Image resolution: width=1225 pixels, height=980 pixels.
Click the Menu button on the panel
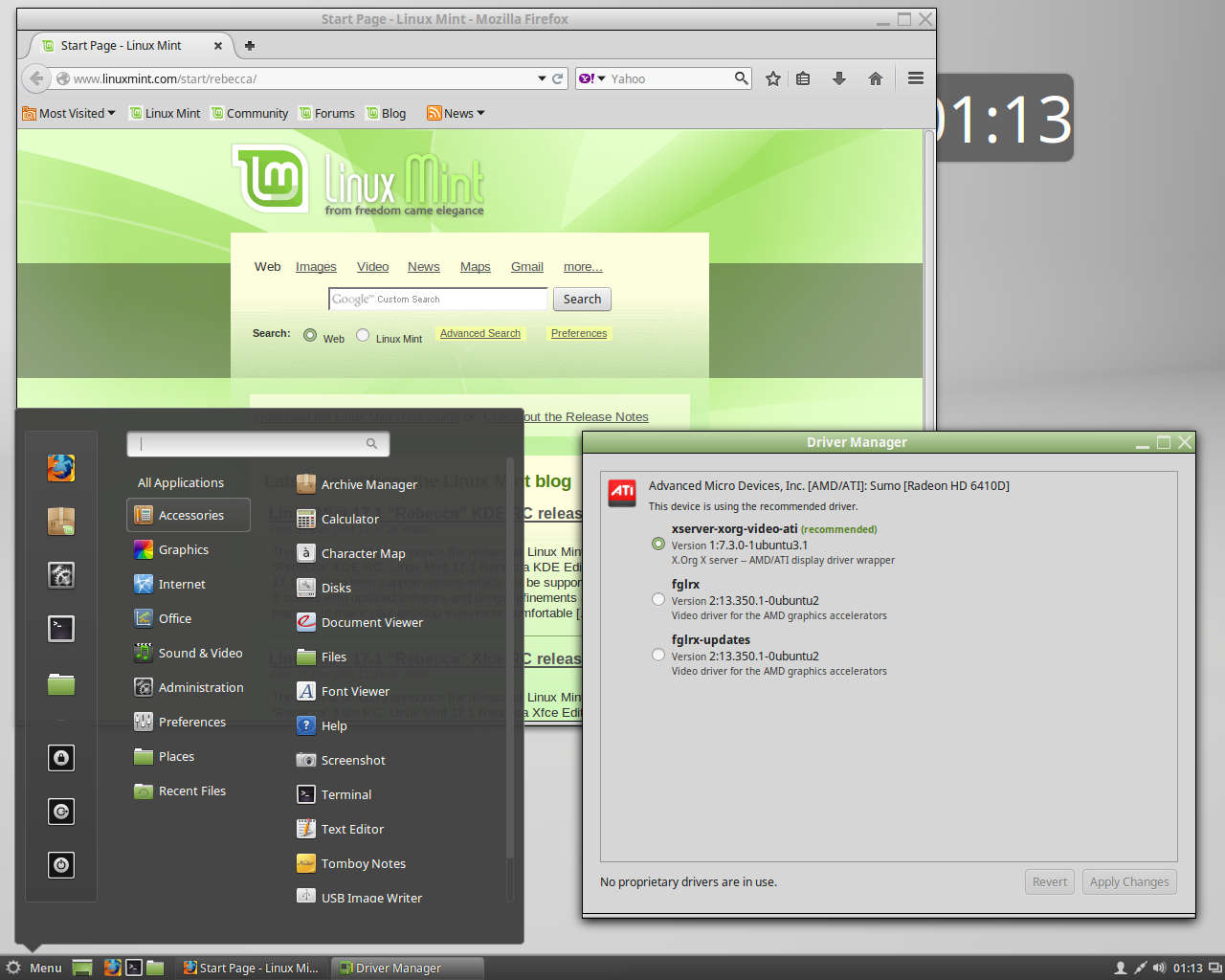[x=34, y=968]
